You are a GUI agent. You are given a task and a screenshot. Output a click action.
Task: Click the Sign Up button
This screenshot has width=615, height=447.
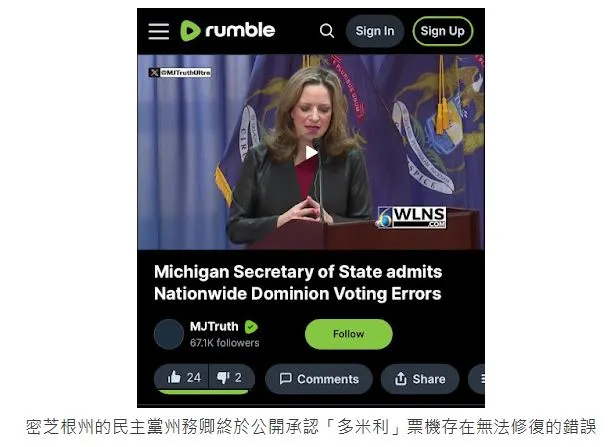pyautogui.click(x=442, y=31)
